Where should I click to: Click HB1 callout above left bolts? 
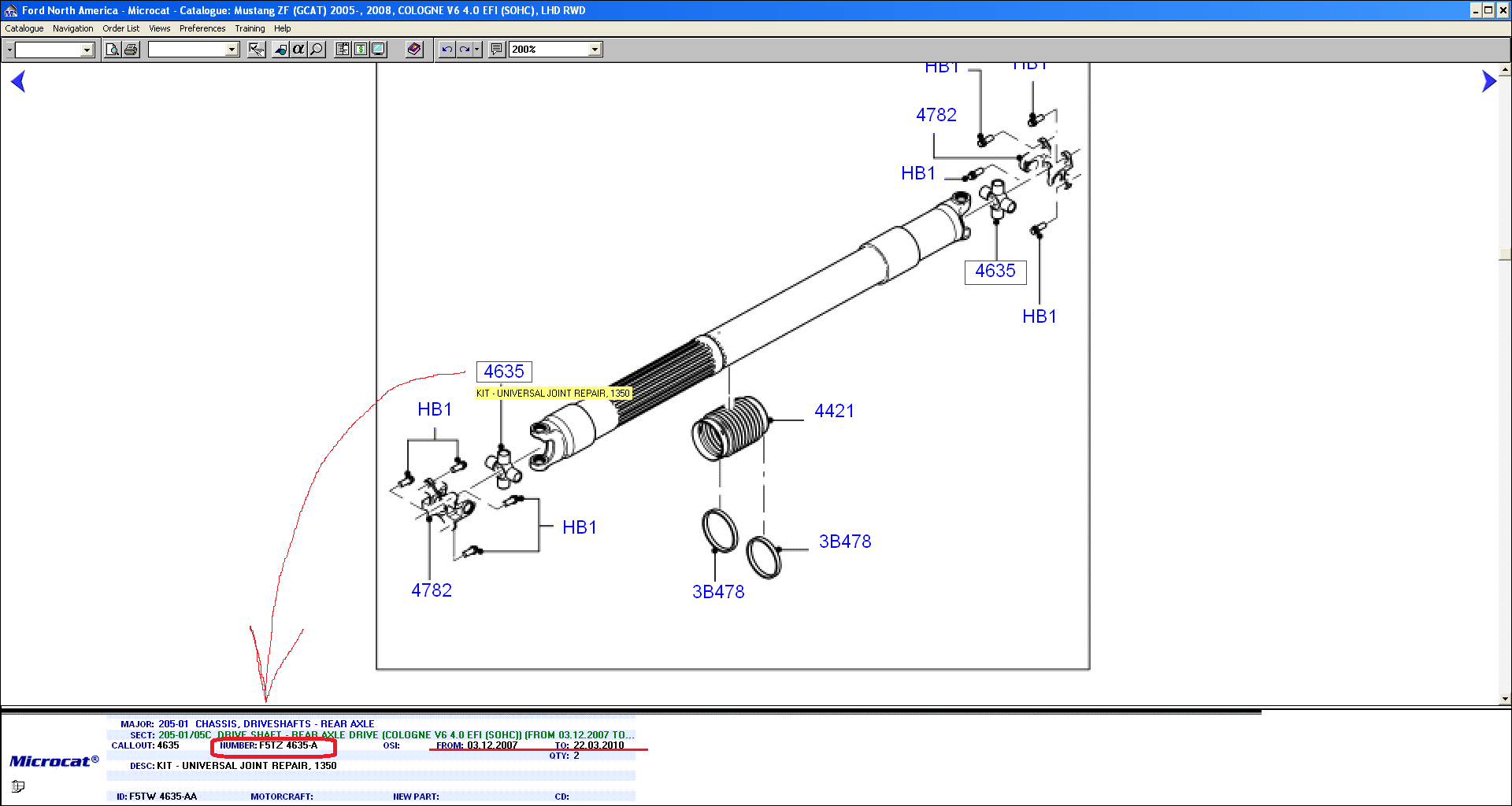pyautogui.click(x=435, y=409)
